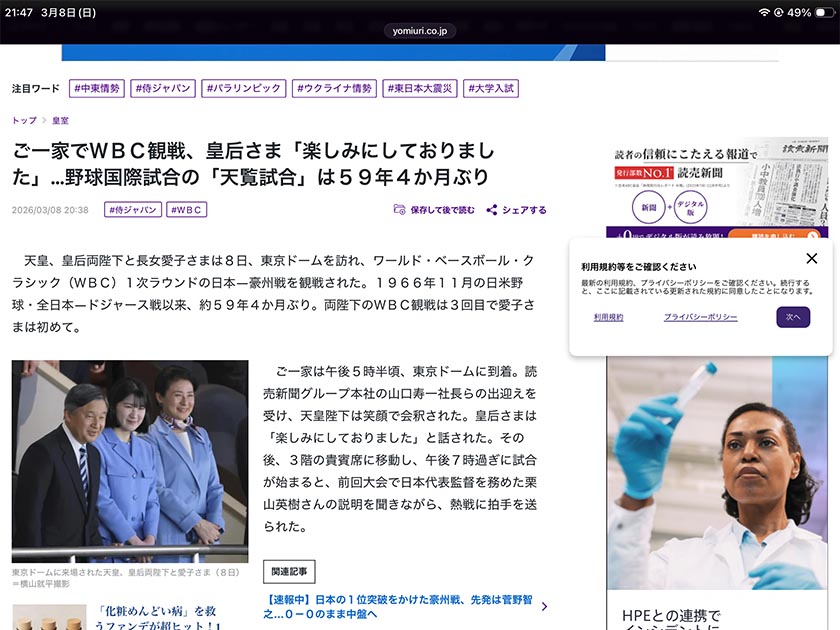The height and width of the screenshot is (630, 840).
Task: Select the #ウクライナ情勢 trending tag
Action: click(x=334, y=88)
